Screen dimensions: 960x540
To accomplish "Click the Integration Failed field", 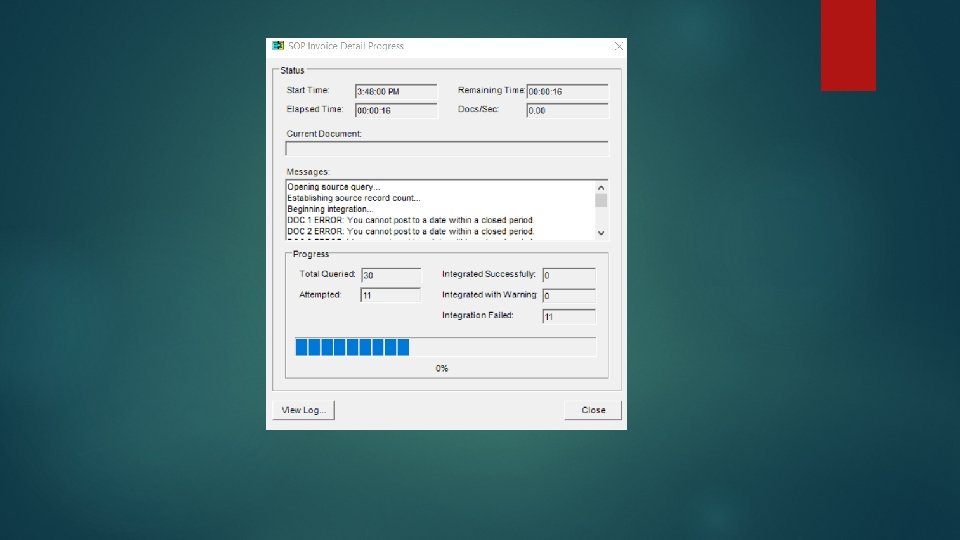I will coord(569,316).
